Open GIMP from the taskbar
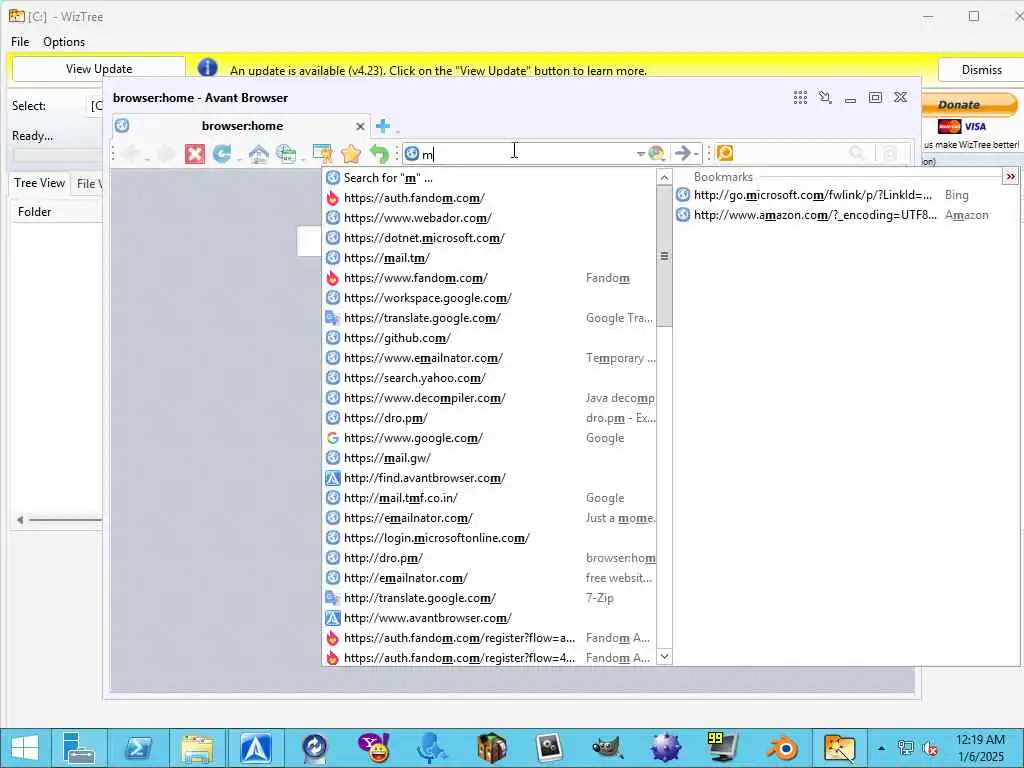The height and width of the screenshot is (768, 1024). click(x=607, y=748)
